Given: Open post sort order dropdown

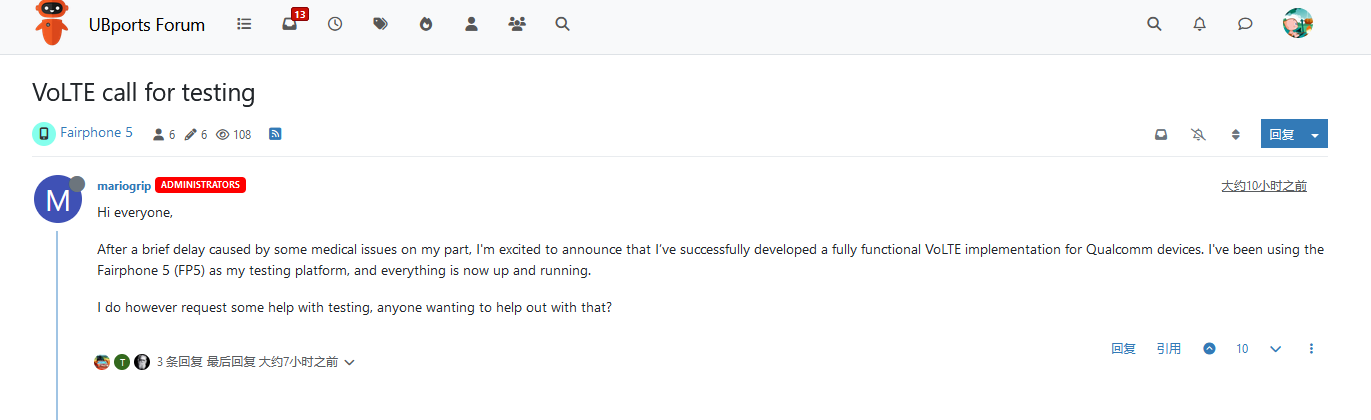Looking at the screenshot, I should (1235, 134).
